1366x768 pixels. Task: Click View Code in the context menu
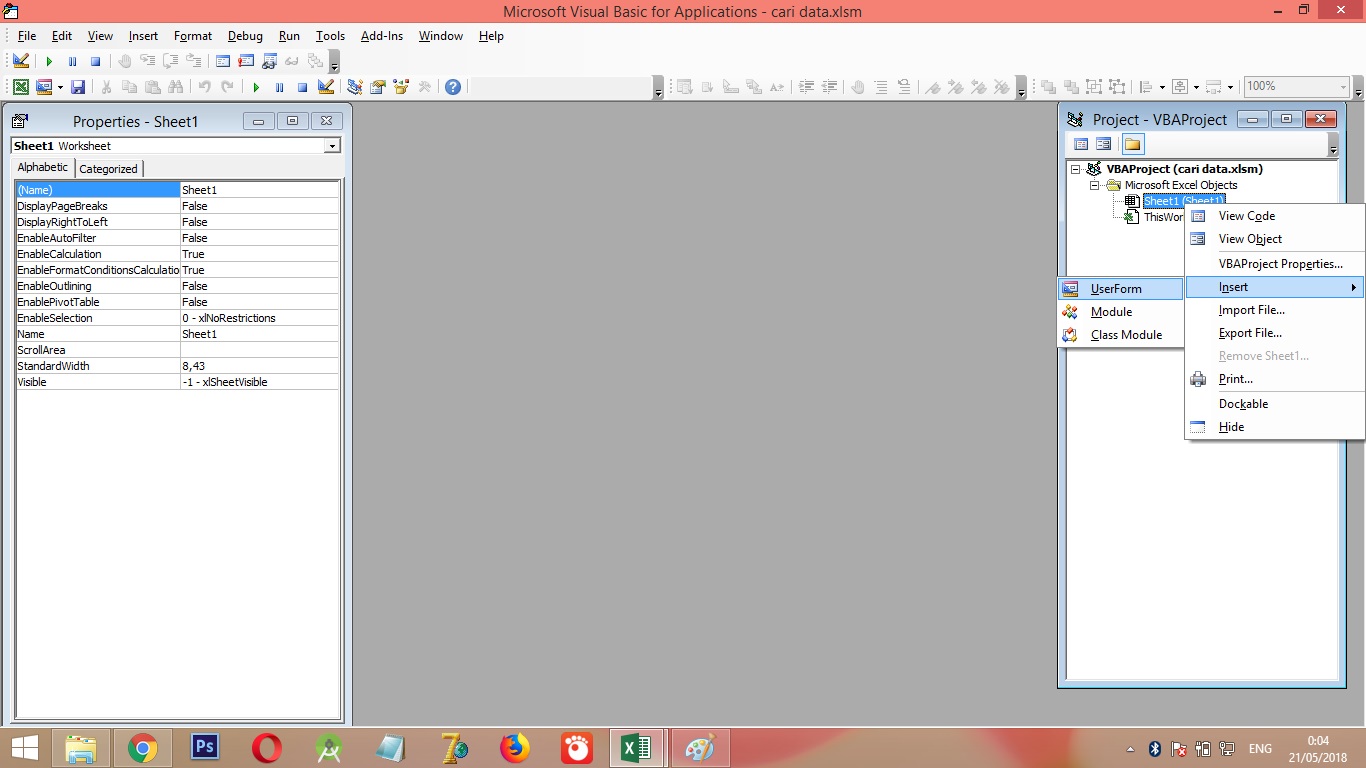[1275, 216]
